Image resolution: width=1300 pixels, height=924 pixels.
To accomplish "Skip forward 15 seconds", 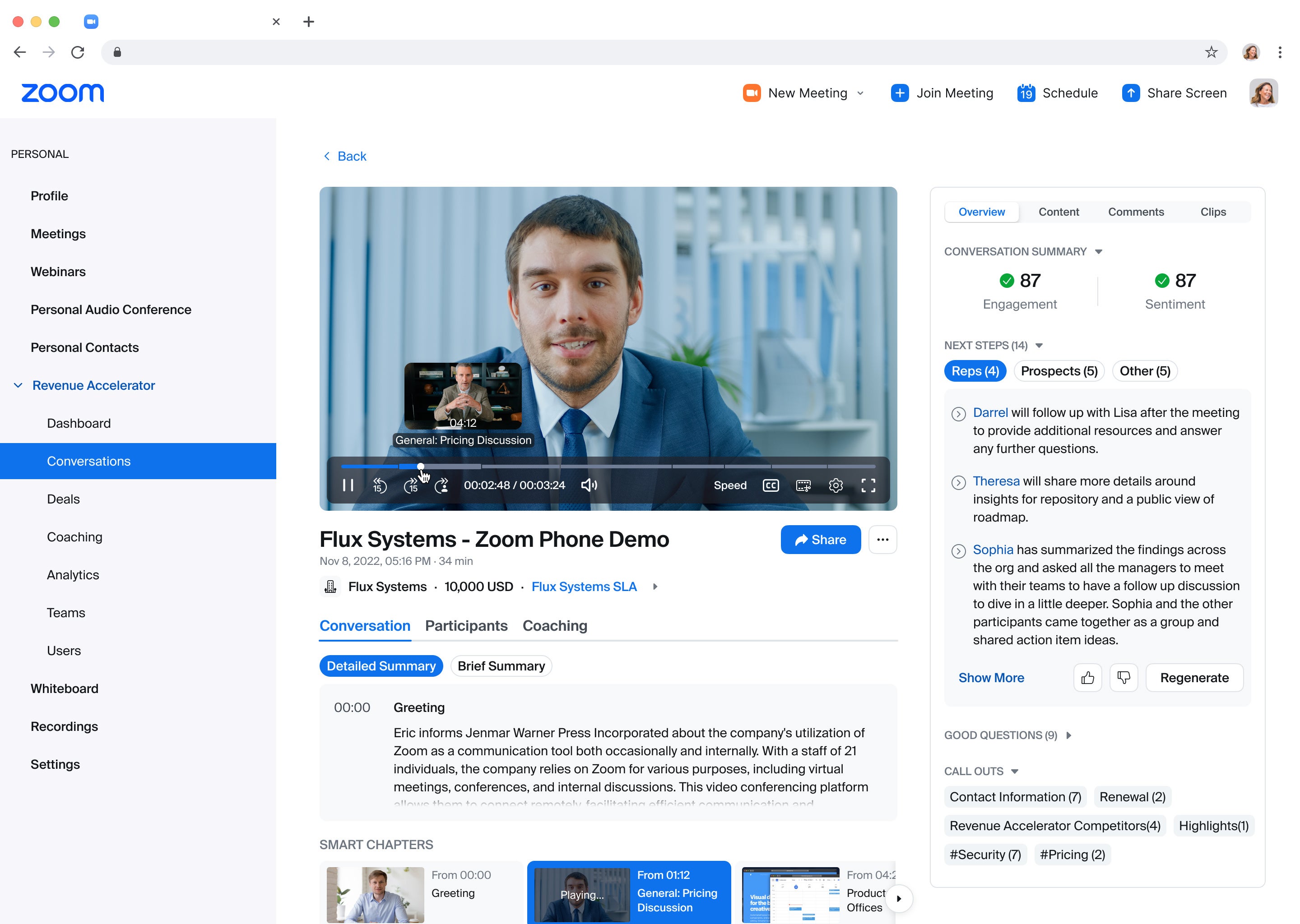I will (x=411, y=485).
